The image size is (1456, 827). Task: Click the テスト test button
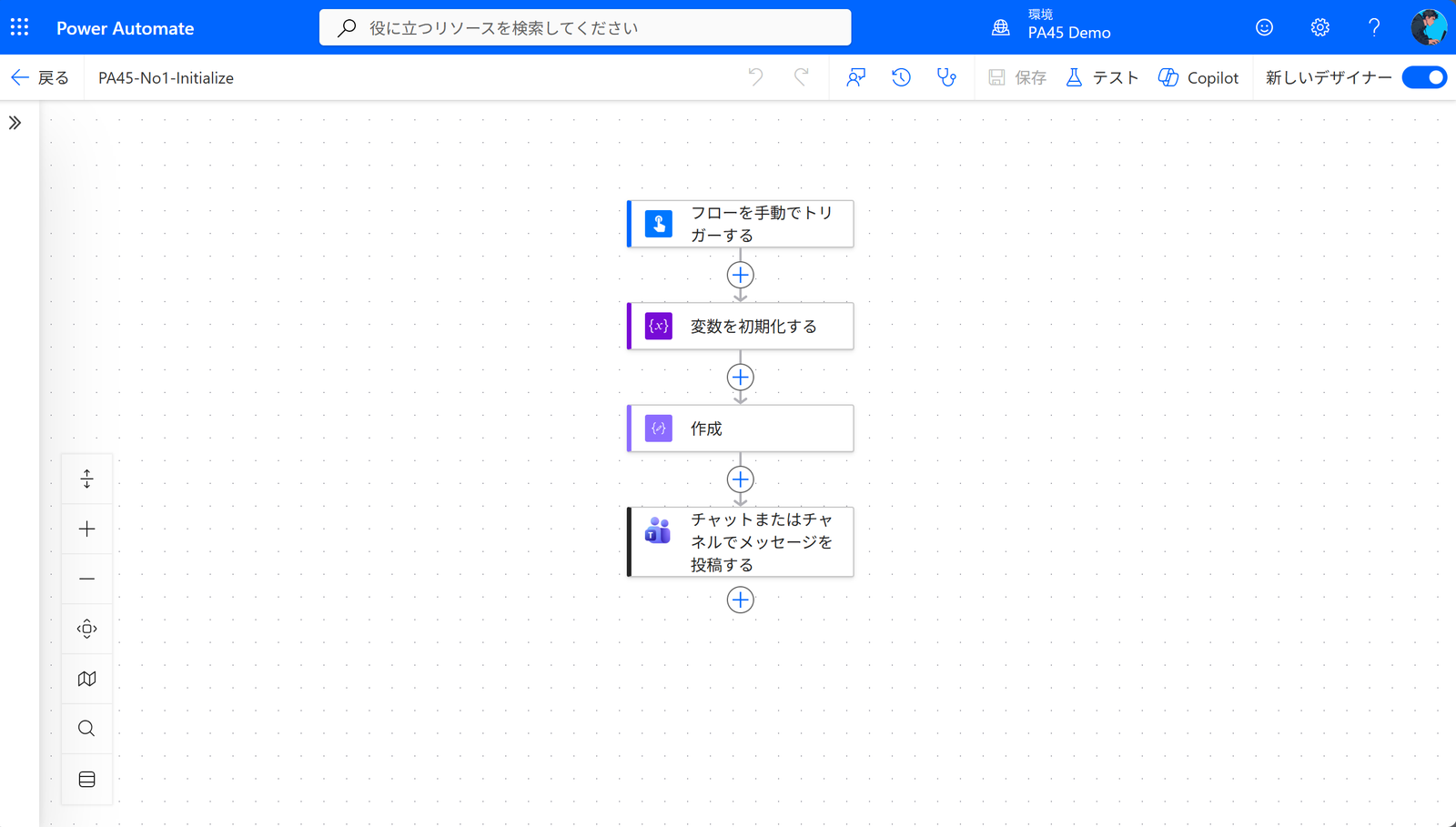pos(1102,78)
